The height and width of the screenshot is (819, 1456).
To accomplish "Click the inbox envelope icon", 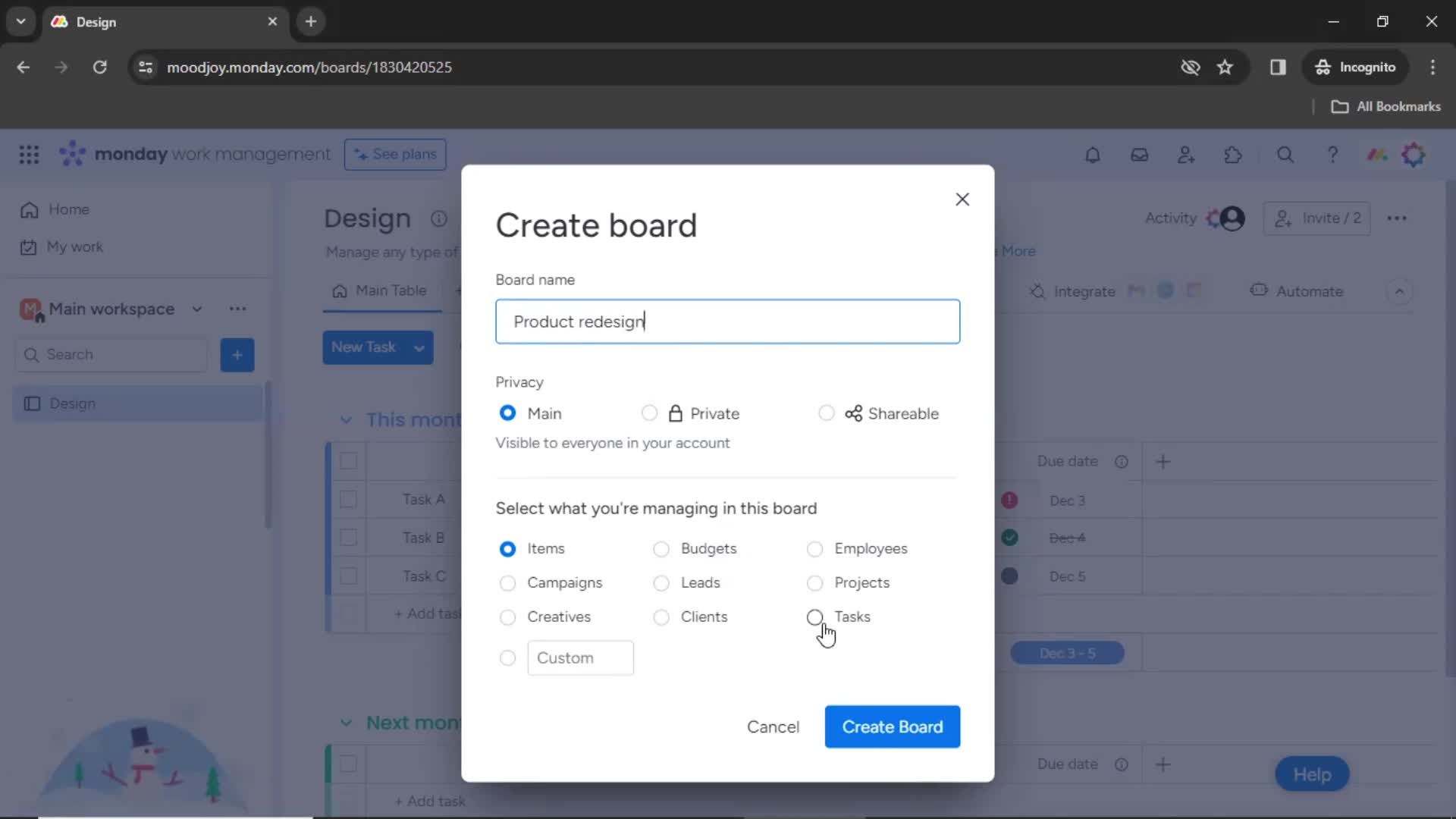I will (1140, 155).
